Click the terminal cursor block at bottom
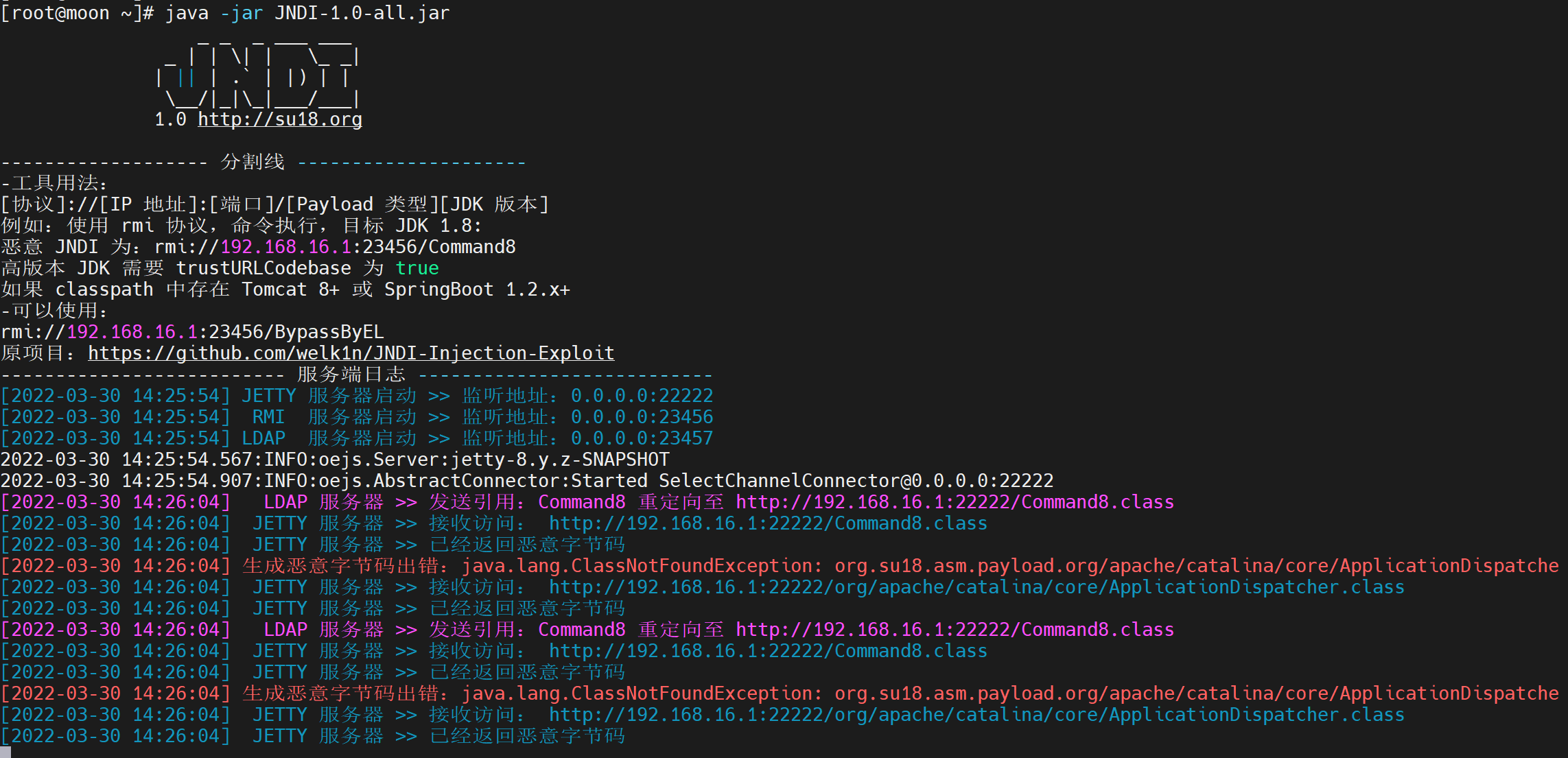The image size is (1568, 758). point(5,753)
